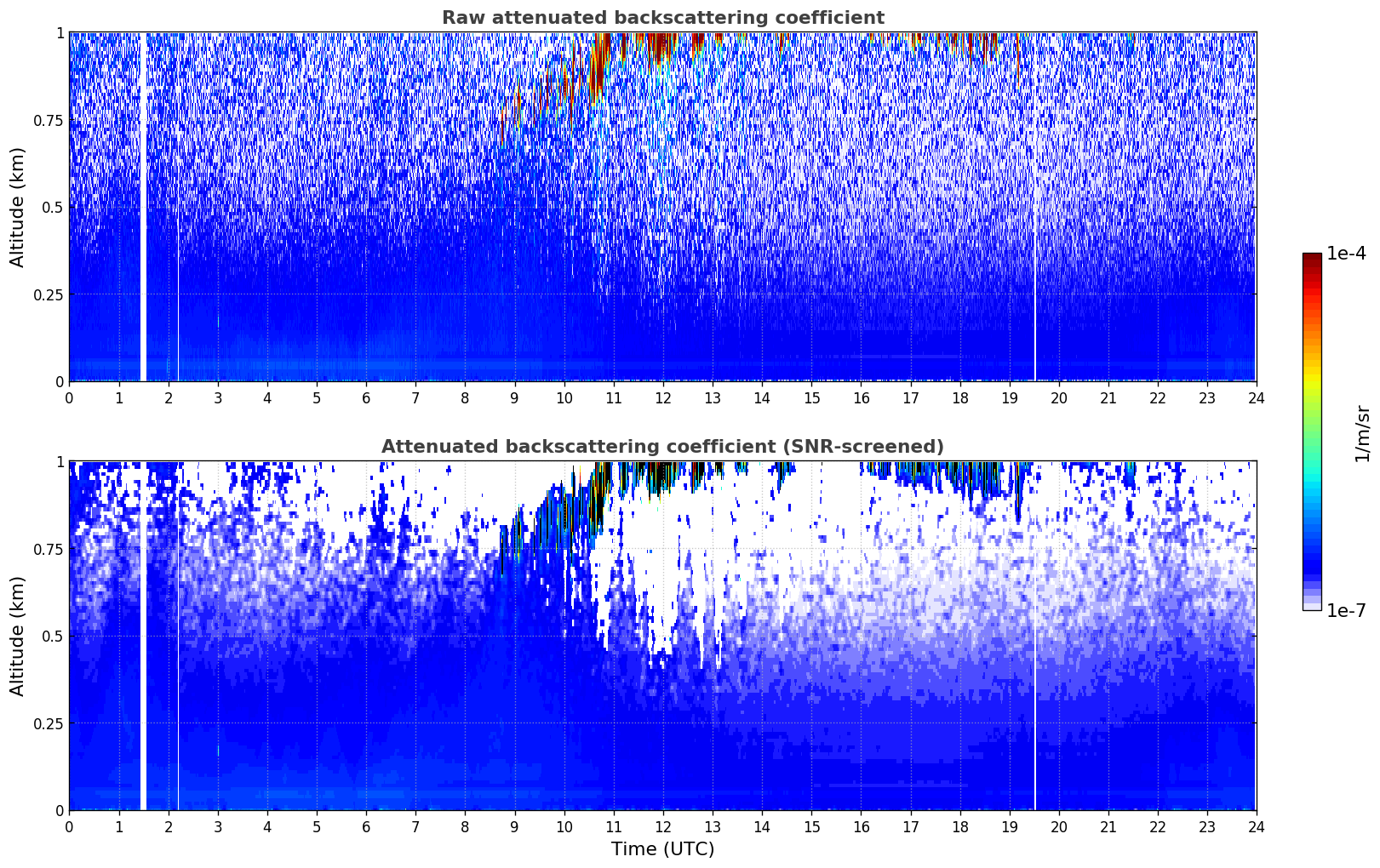Click time tick "15" under the Raw plot

811,397
